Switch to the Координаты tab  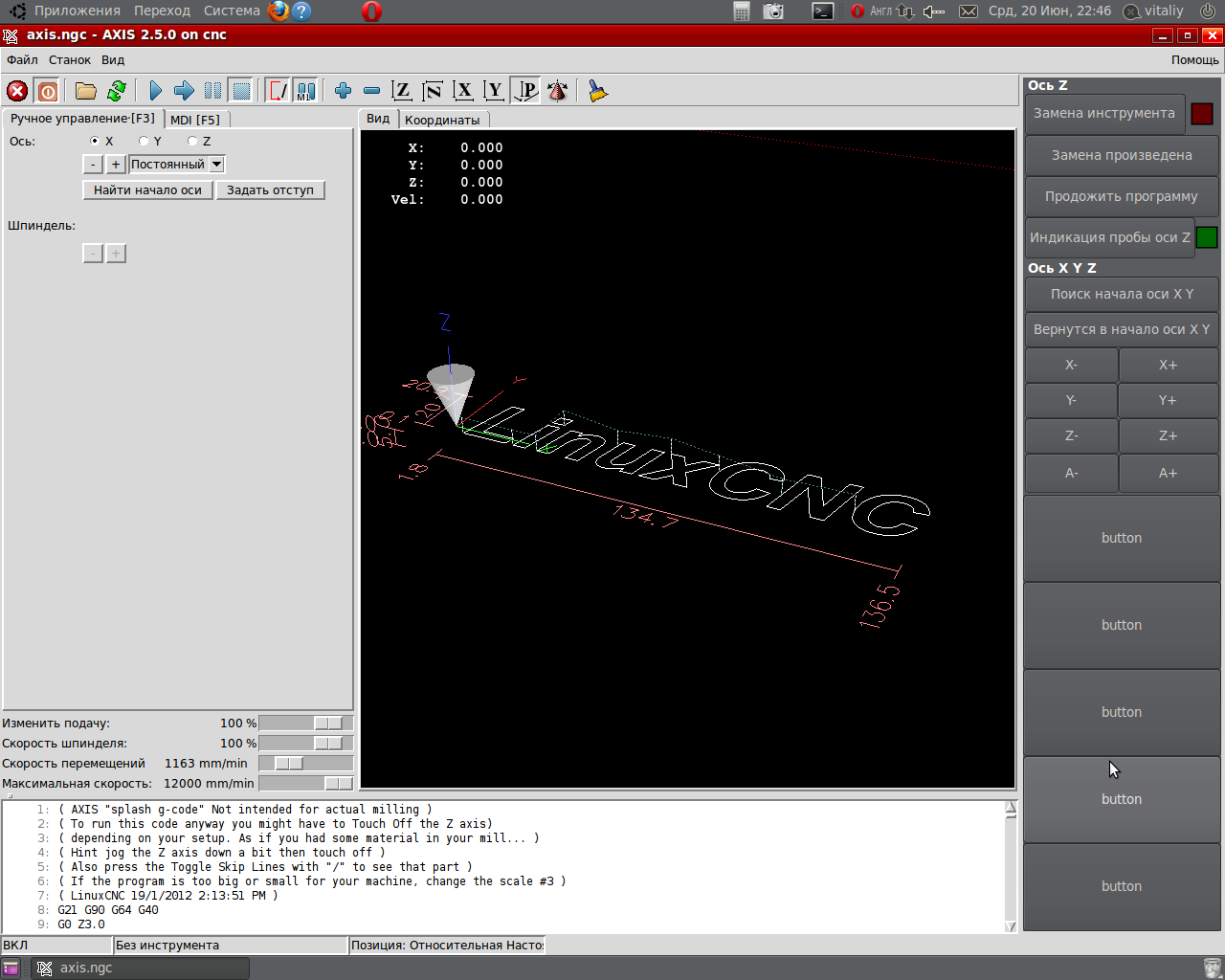(x=442, y=120)
